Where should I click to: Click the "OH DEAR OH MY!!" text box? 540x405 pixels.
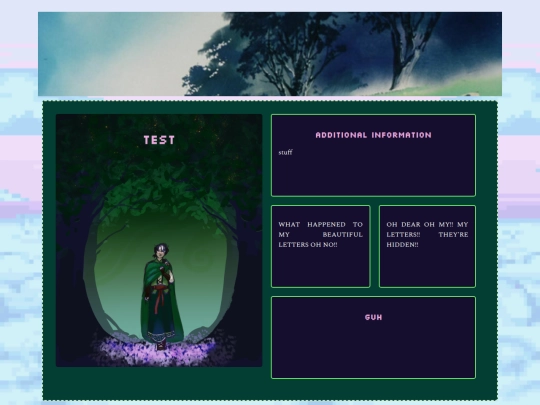point(427,246)
